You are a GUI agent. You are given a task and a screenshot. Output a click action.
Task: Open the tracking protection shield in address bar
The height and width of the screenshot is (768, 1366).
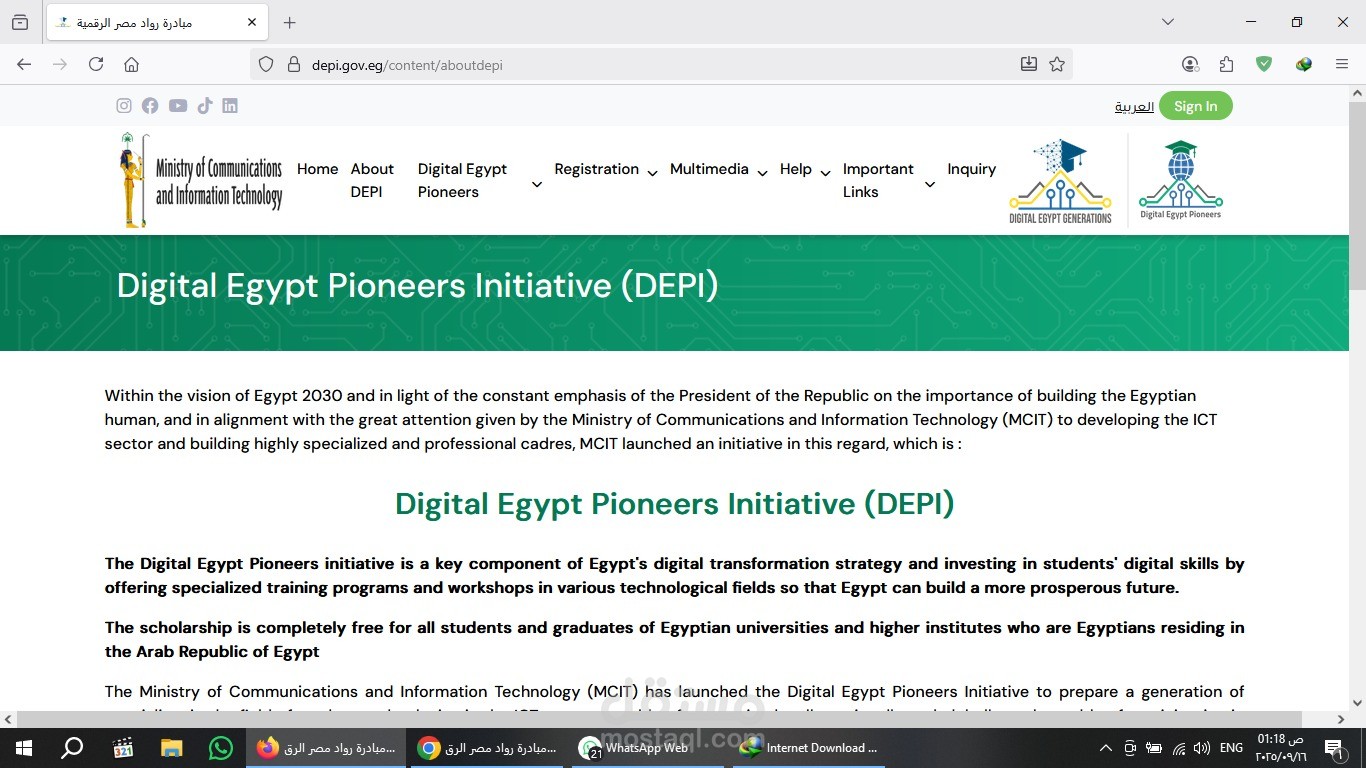coord(266,64)
